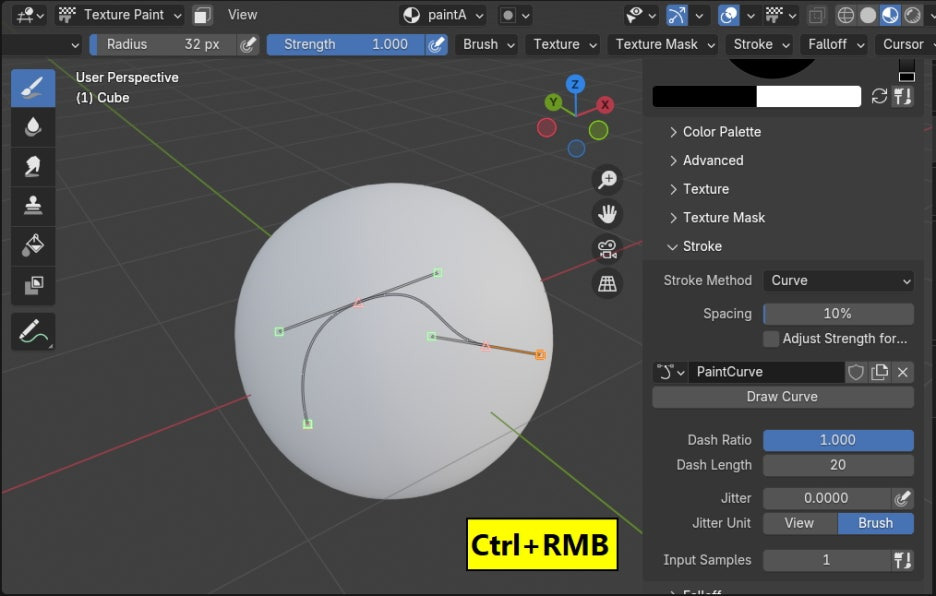Open Stroke Method Curve dropdown
This screenshot has width=936, height=596.
click(x=838, y=281)
